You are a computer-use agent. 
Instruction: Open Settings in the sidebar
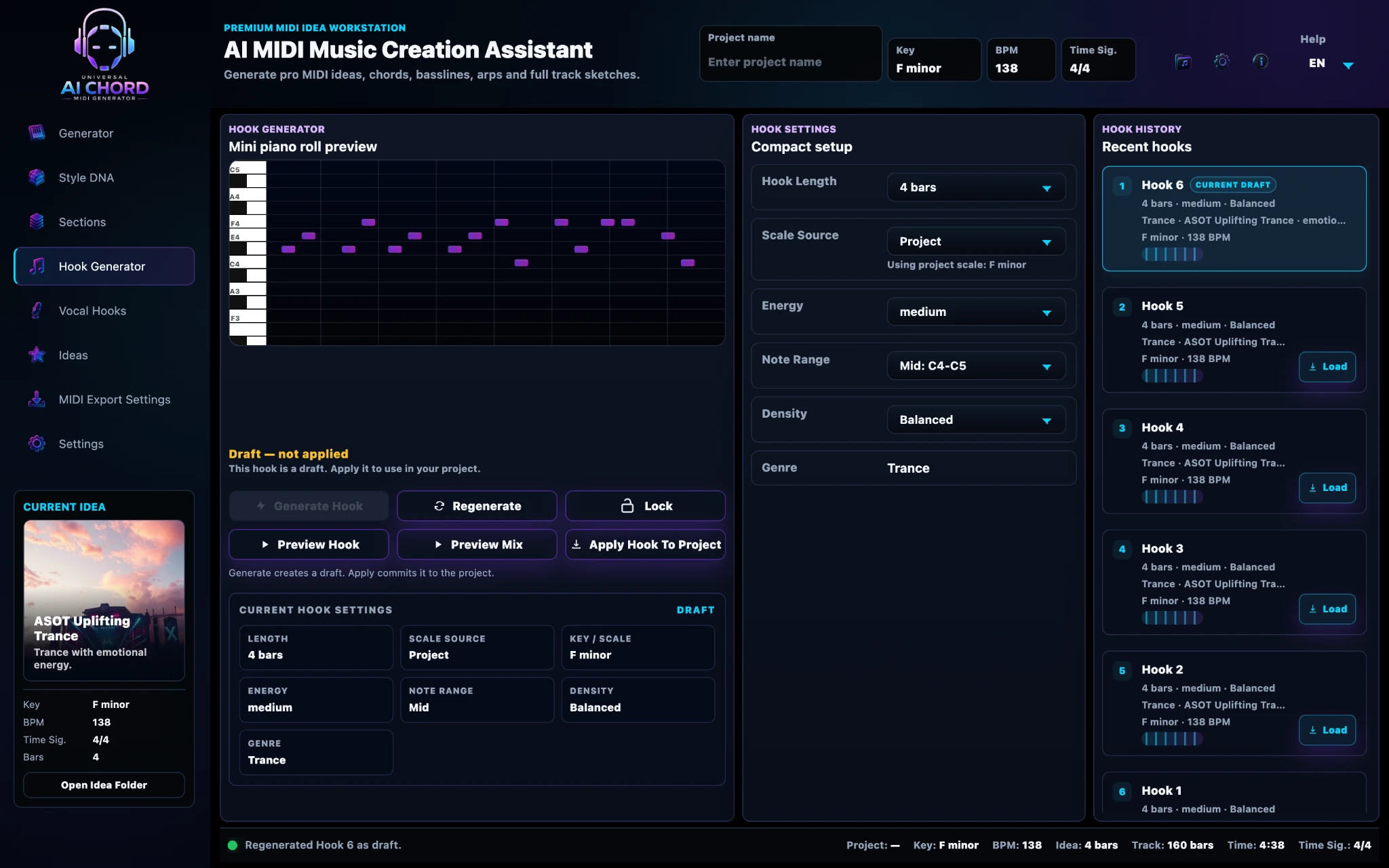[104, 443]
